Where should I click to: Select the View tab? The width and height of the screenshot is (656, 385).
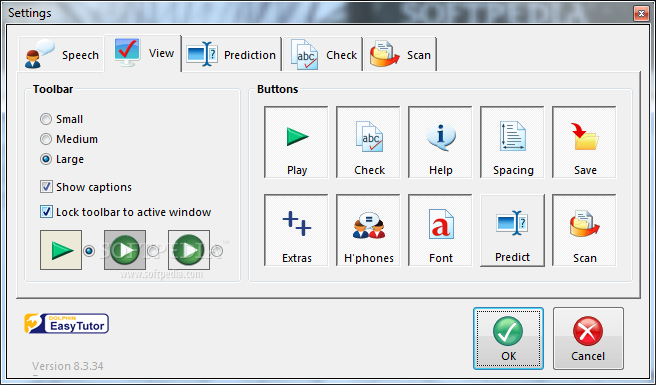pos(143,53)
